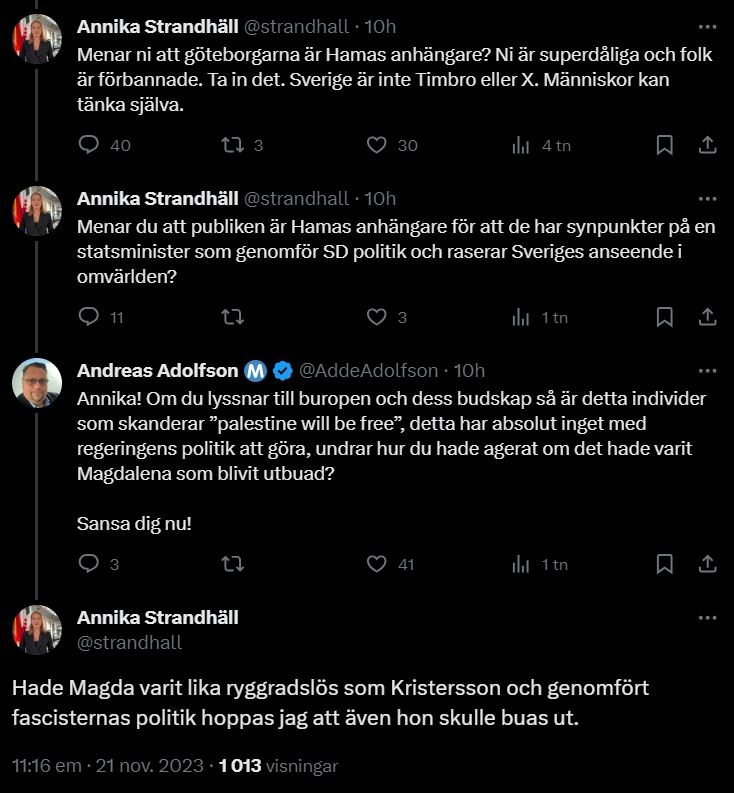Like the second tweet with 3 likes

(376, 318)
